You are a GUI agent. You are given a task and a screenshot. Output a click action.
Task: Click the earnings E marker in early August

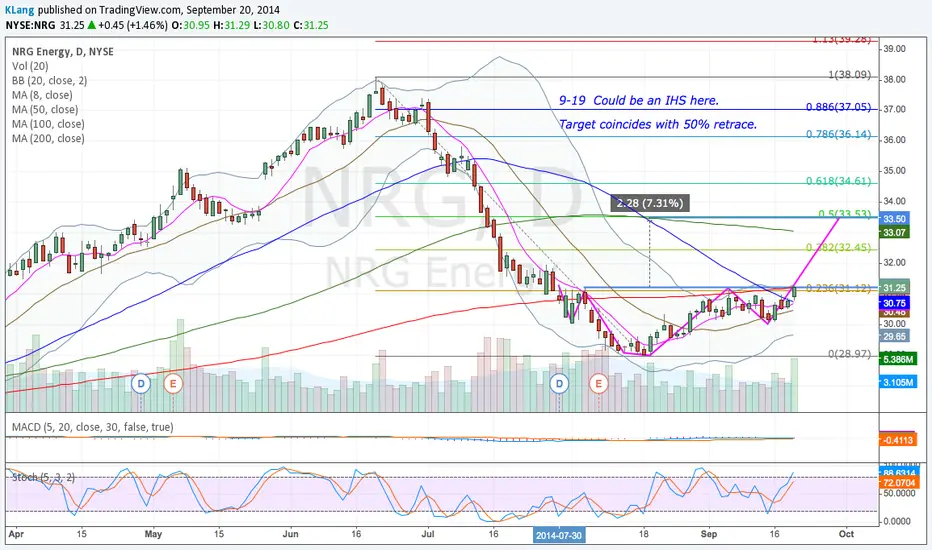click(x=599, y=384)
